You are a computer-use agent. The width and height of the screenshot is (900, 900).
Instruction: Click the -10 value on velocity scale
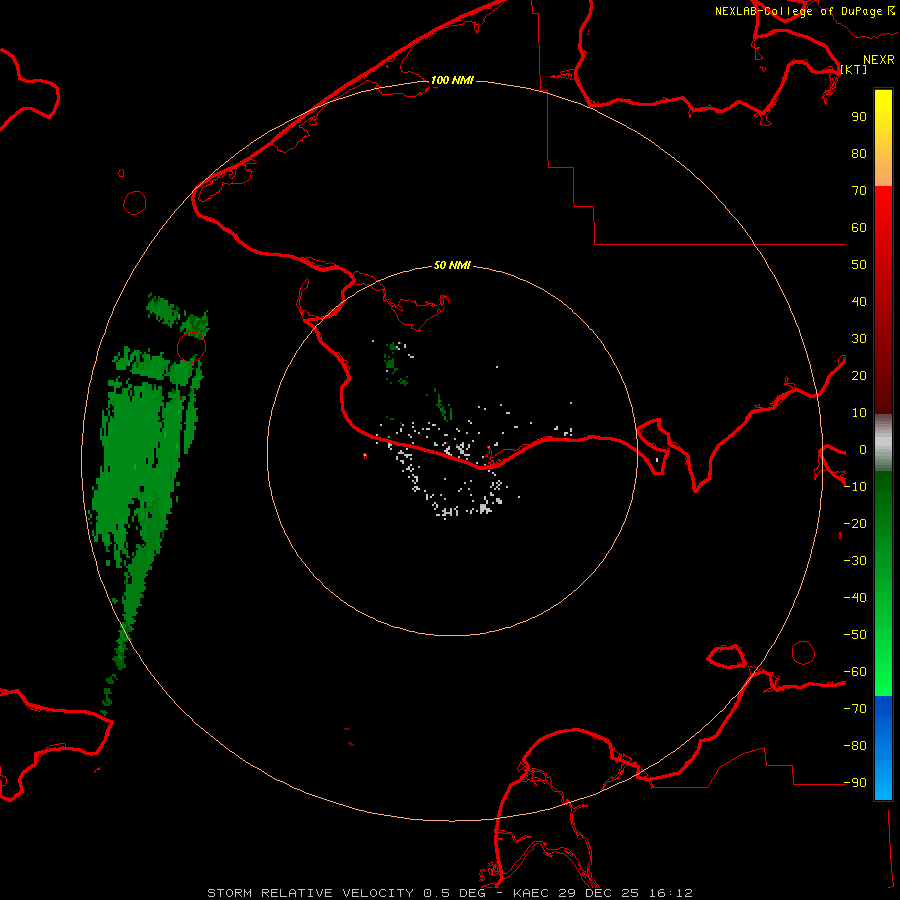coord(855,487)
